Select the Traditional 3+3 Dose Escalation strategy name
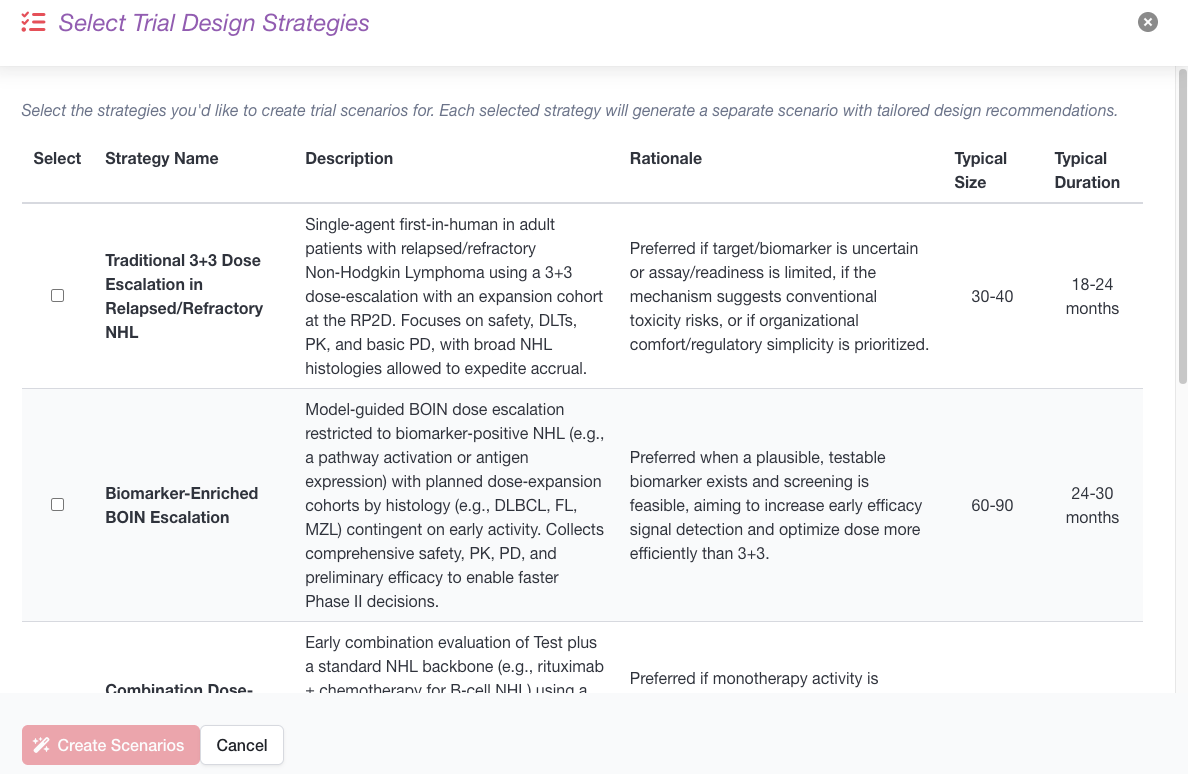The width and height of the screenshot is (1188, 774). point(183,296)
